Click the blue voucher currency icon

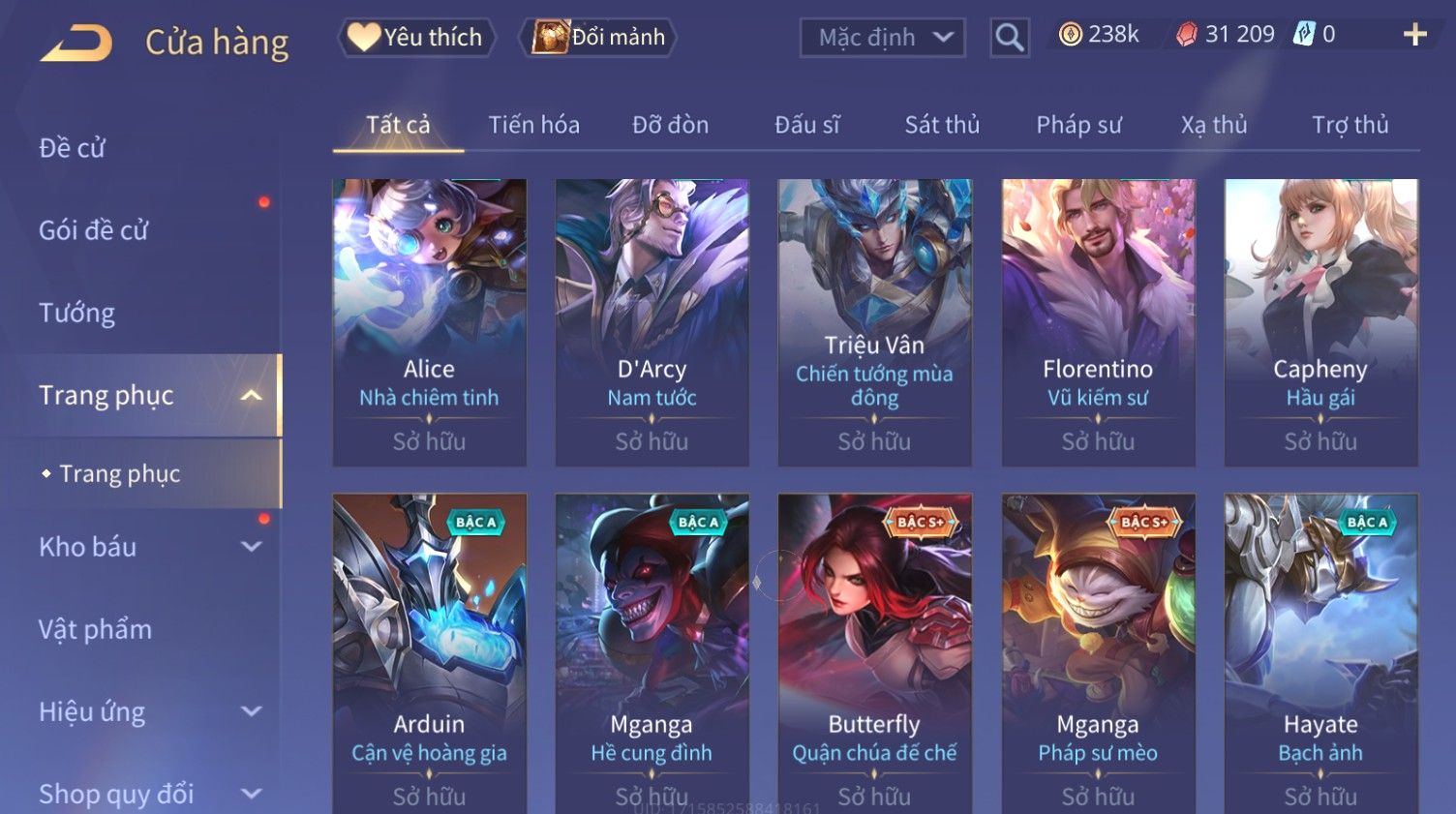tap(1305, 35)
